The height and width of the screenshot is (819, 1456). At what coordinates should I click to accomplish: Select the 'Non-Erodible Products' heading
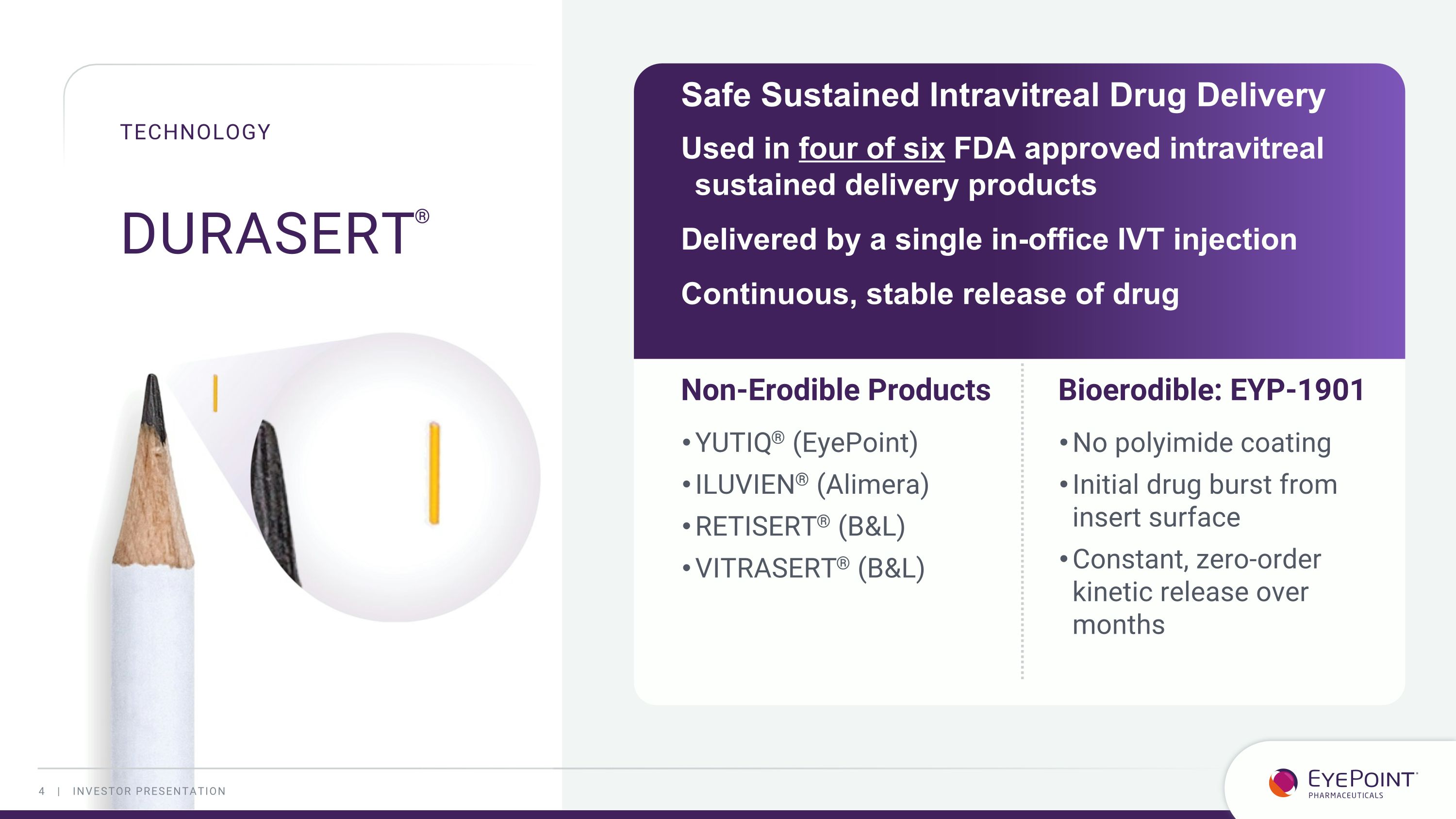[x=836, y=390]
